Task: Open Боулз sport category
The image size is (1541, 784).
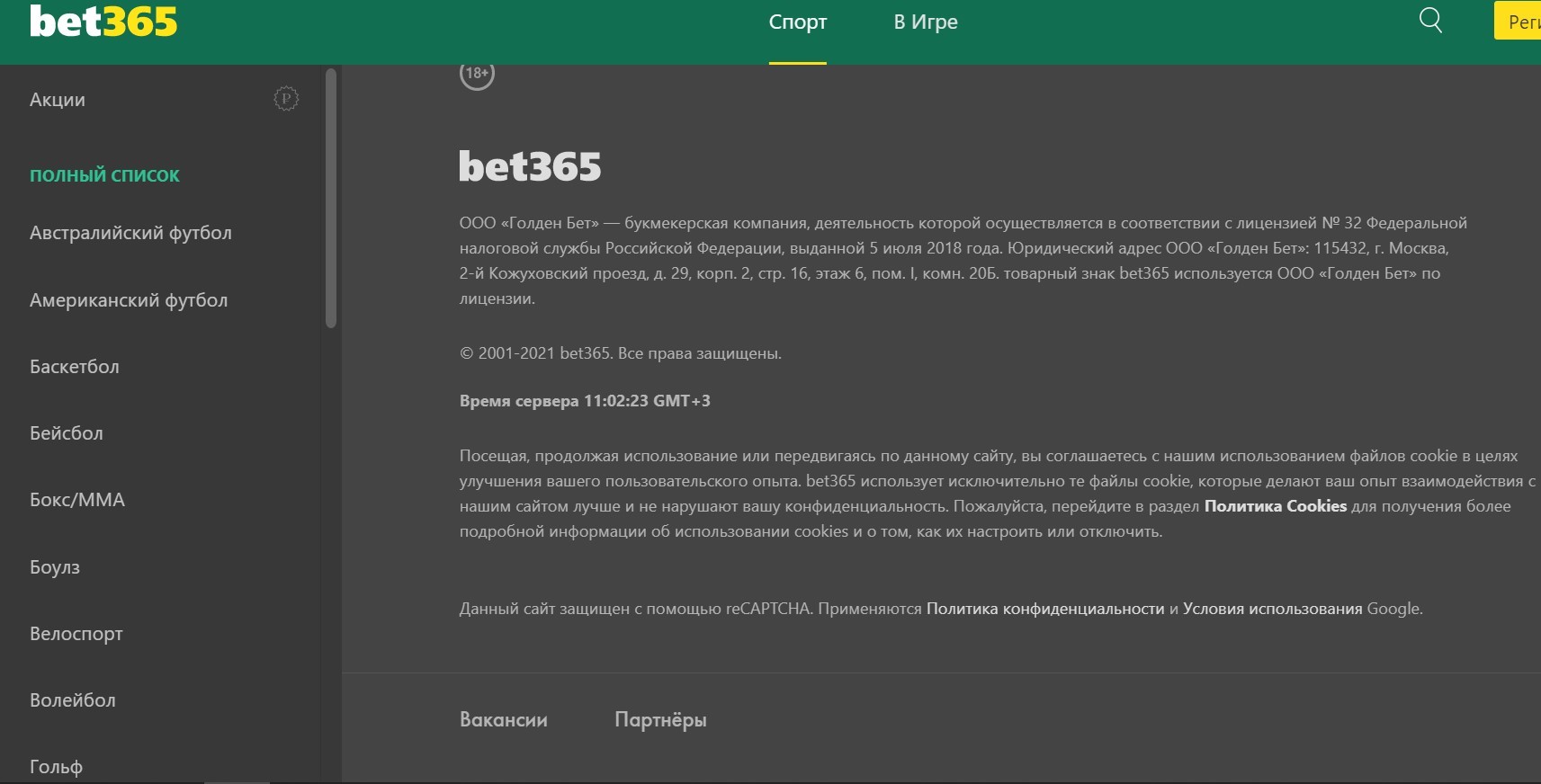Action: tap(55, 567)
